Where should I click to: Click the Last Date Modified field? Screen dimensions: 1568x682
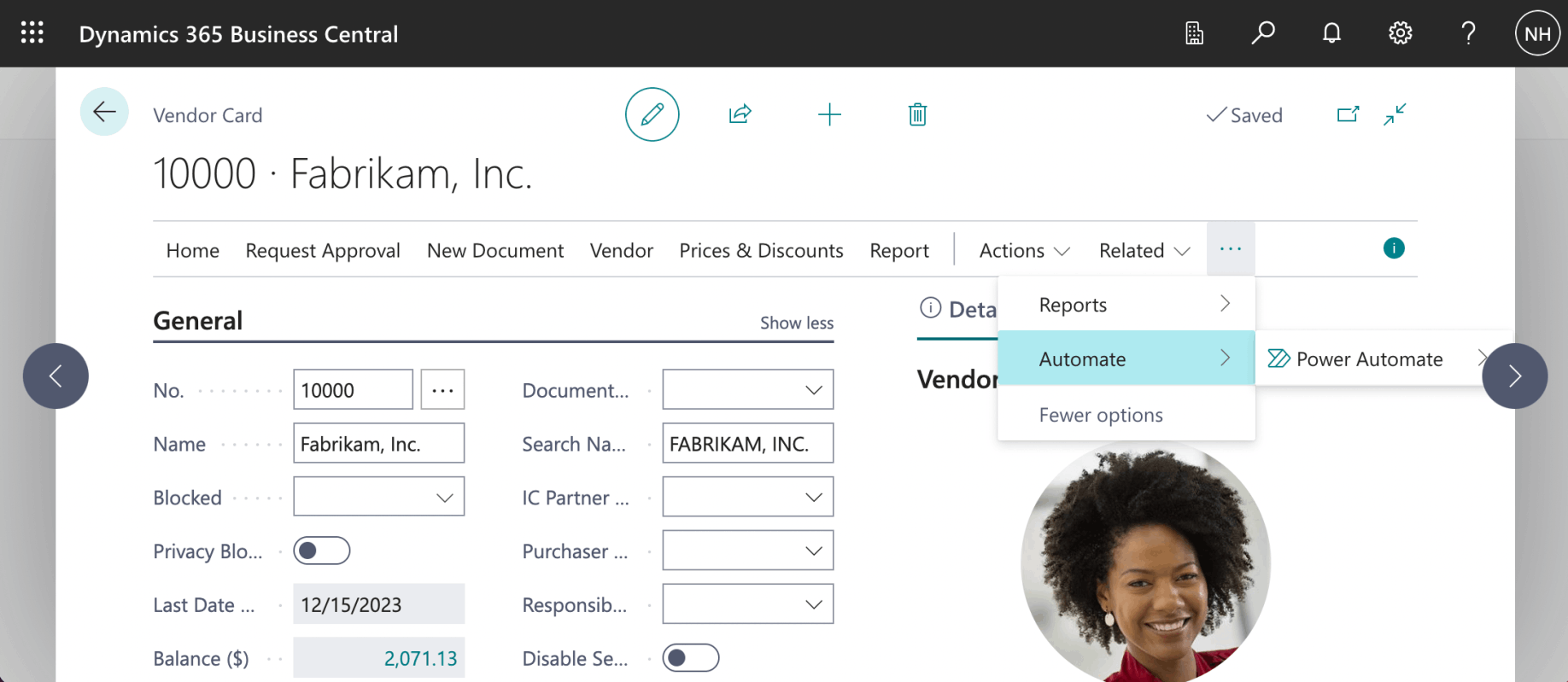[x=378, y=604]
